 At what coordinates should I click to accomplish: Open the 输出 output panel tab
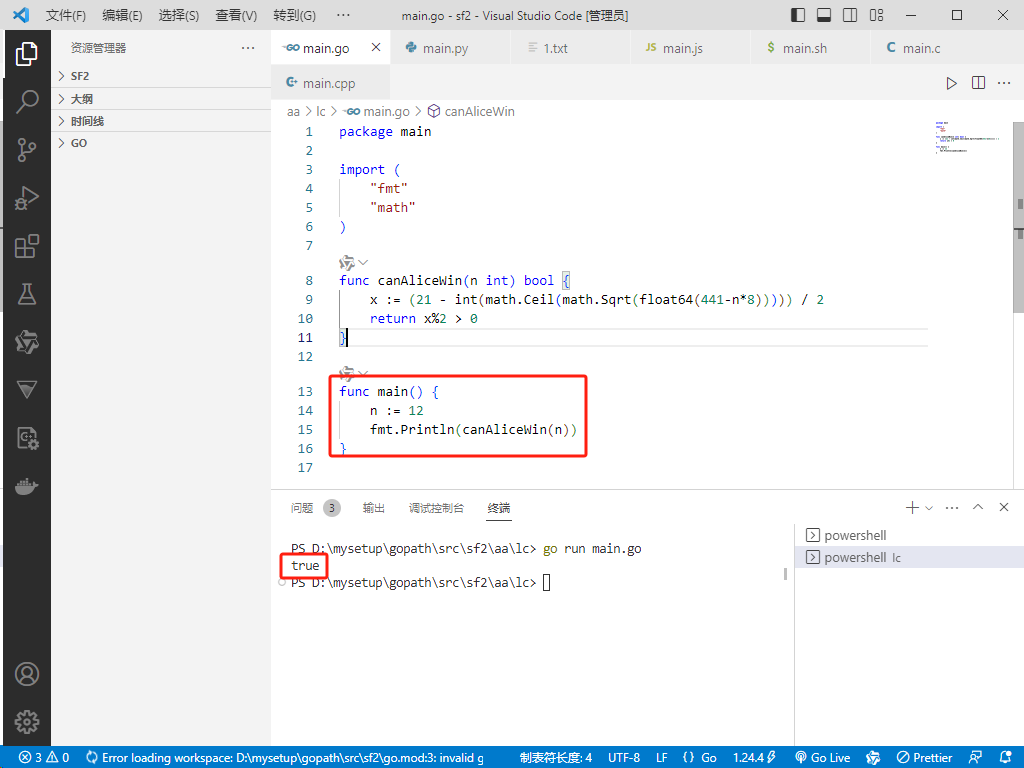[x=374, y=508]
